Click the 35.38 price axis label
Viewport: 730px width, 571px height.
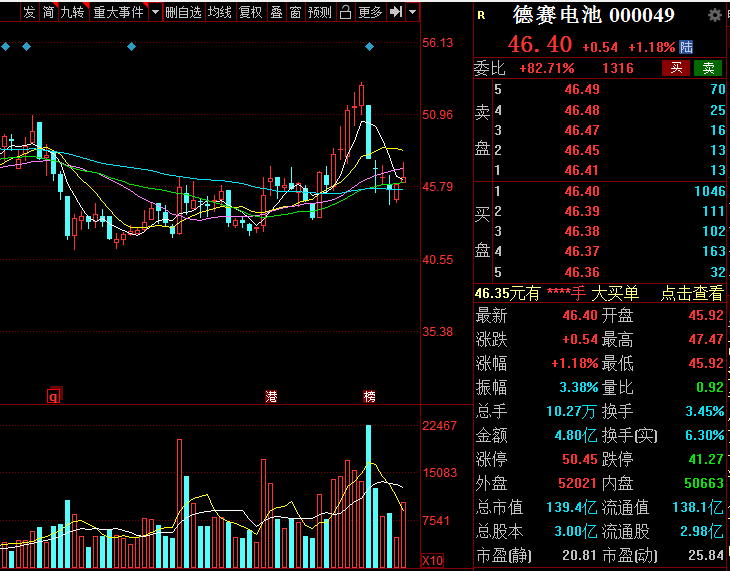(437, 332)
